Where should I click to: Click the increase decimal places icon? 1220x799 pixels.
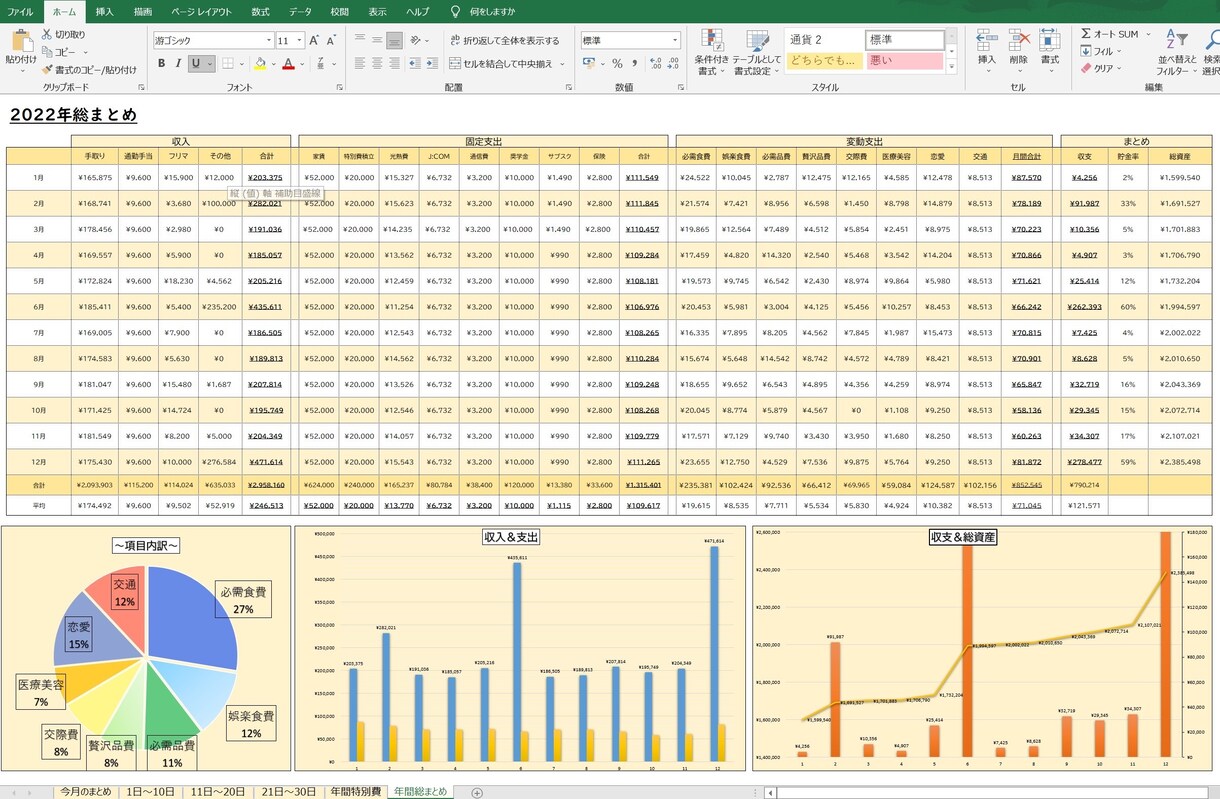point(656,63)
